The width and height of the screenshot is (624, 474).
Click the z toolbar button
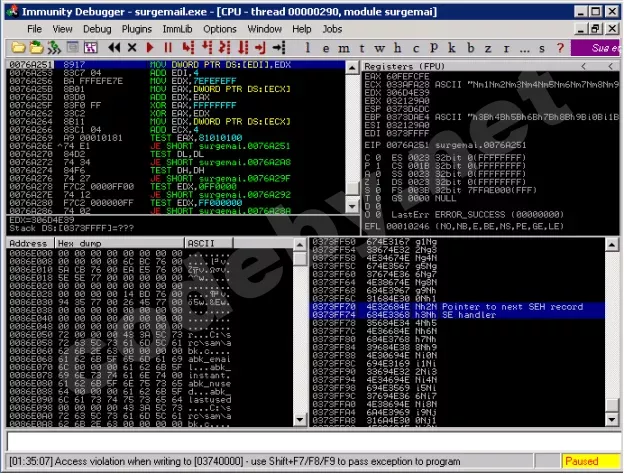click(488, 49)
